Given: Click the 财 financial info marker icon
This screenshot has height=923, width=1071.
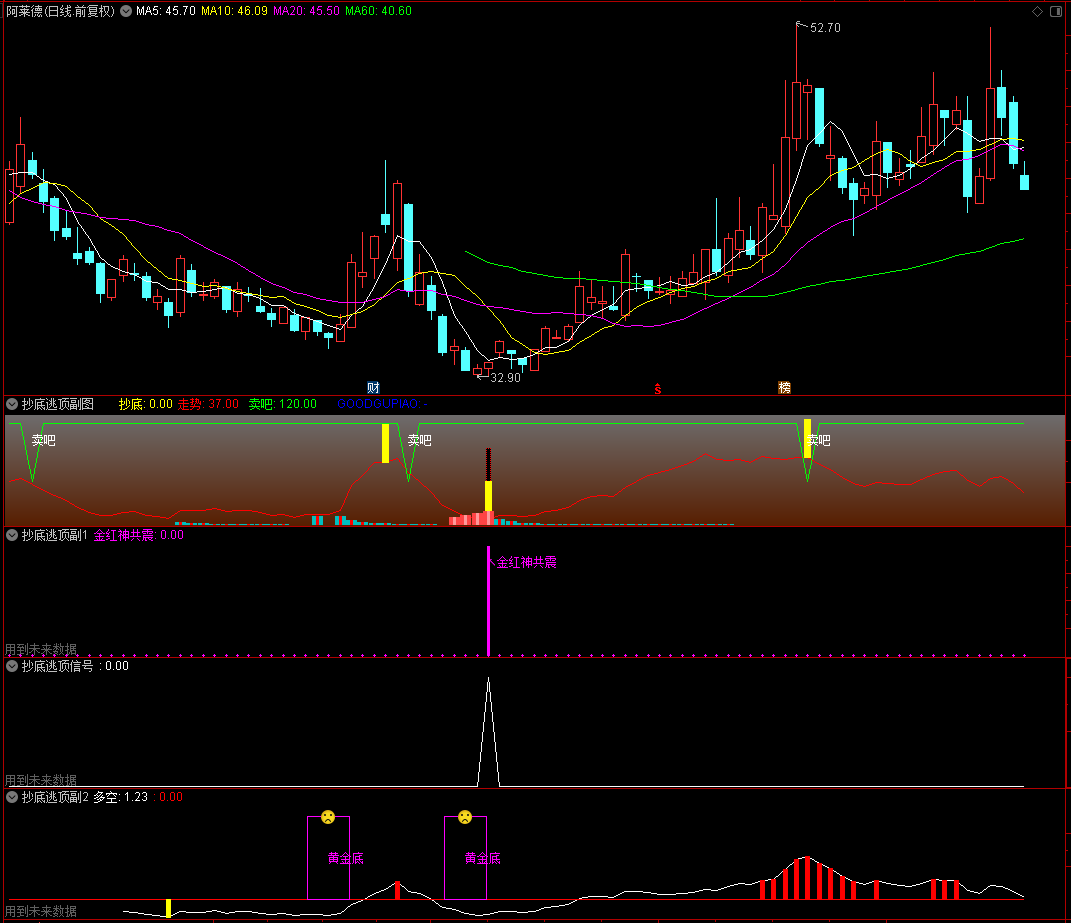Looking at the screenshot, I should click(373, 387).
